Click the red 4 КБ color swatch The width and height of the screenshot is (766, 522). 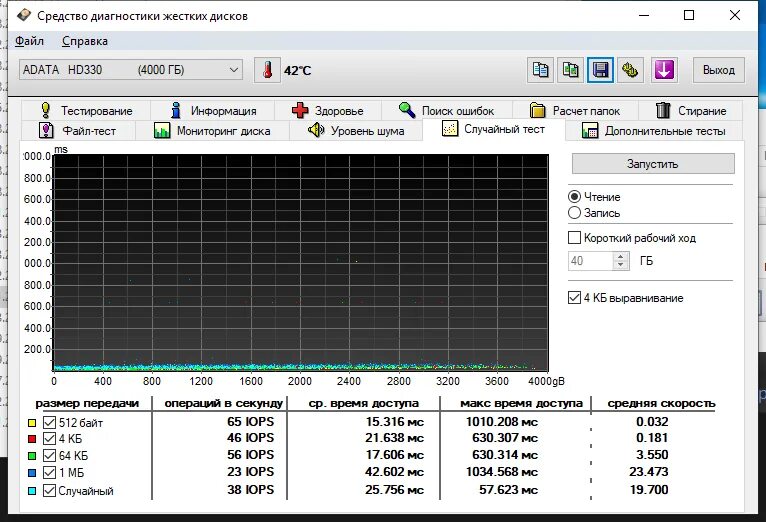[32, 439]
